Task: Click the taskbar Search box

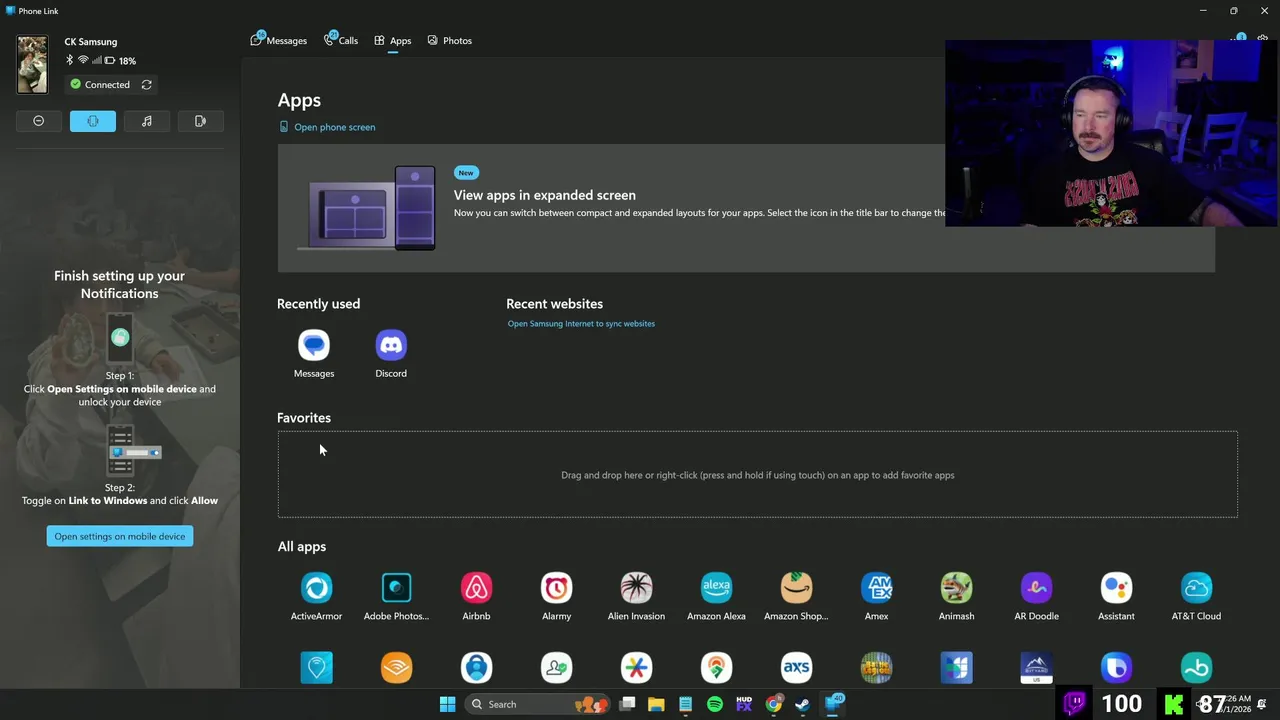Action: tap(538, 704)
